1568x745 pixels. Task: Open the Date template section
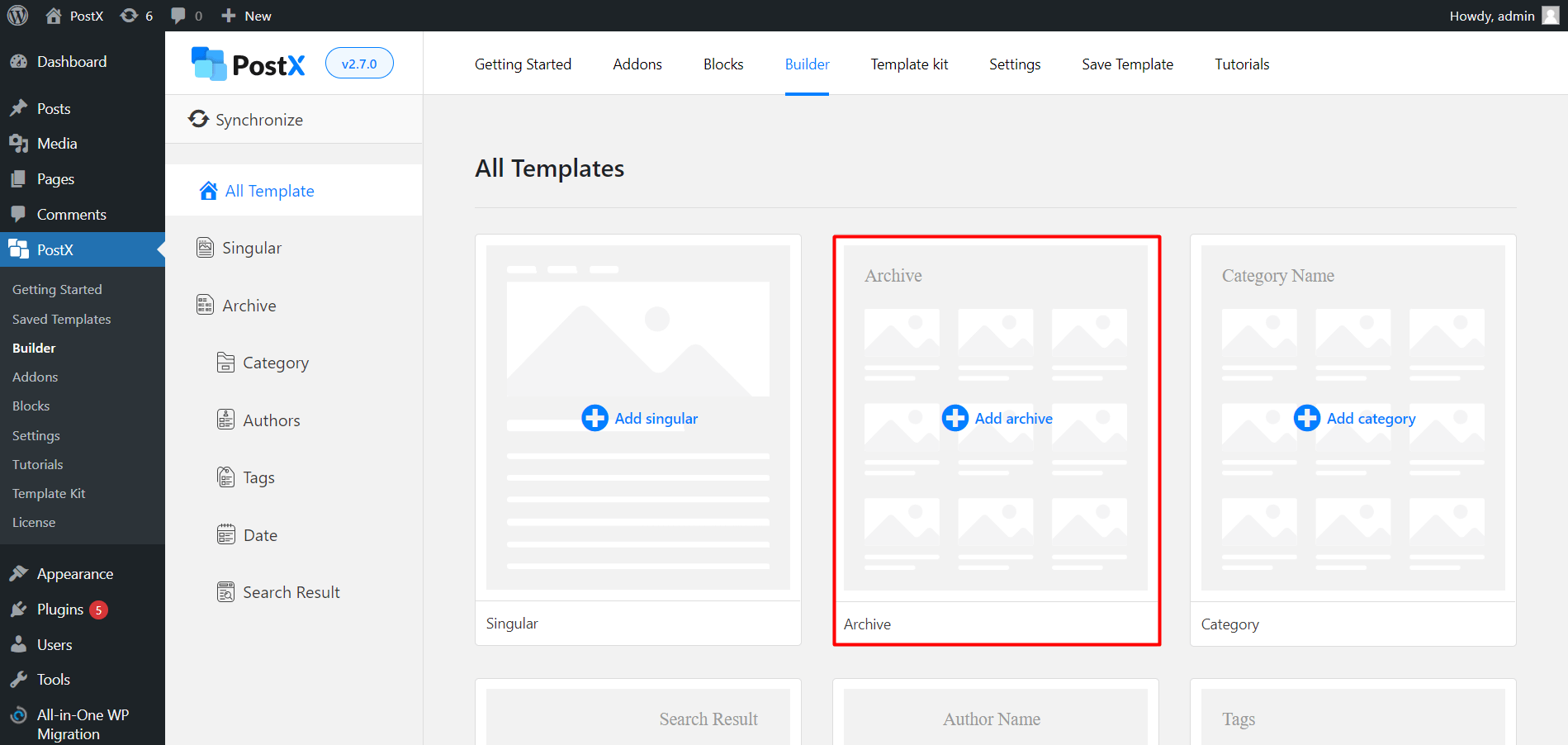(259, 535)
